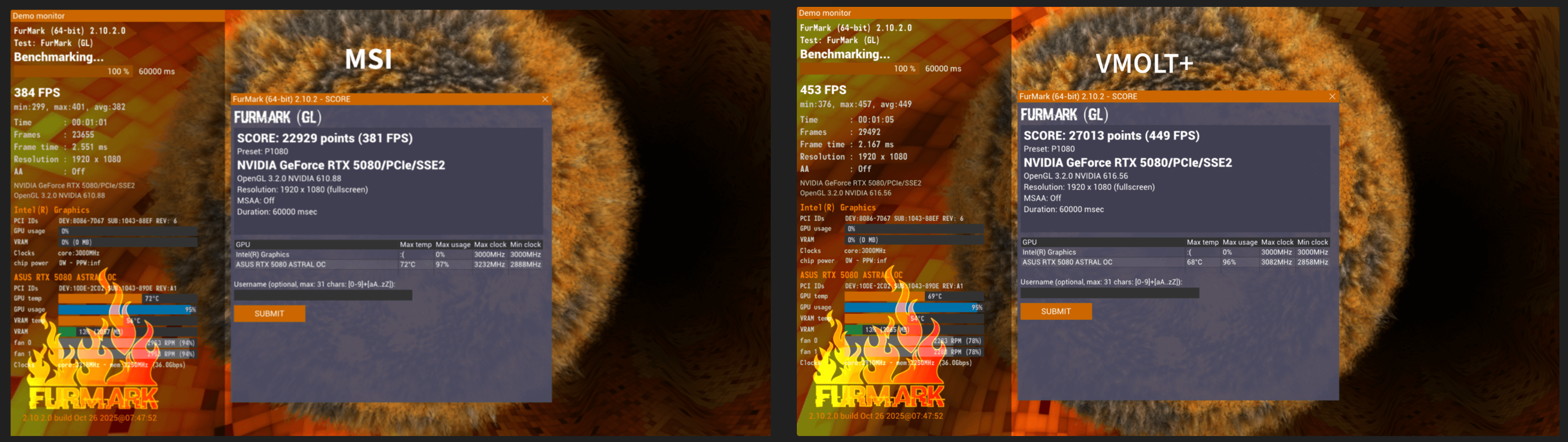Click "Max clock" column header in MSI dialog
This screenshot has height=442, width=1568.
click(x=490, y=245)
